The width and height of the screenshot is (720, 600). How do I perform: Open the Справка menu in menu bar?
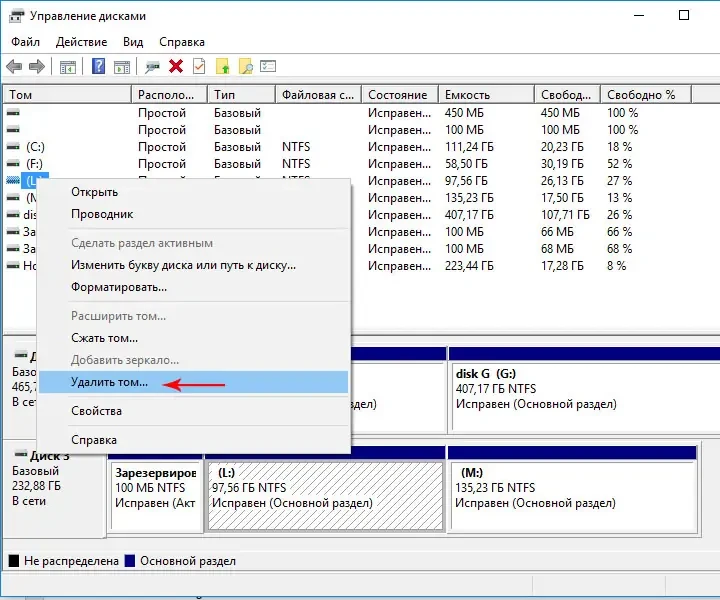(x=181, y=42)
